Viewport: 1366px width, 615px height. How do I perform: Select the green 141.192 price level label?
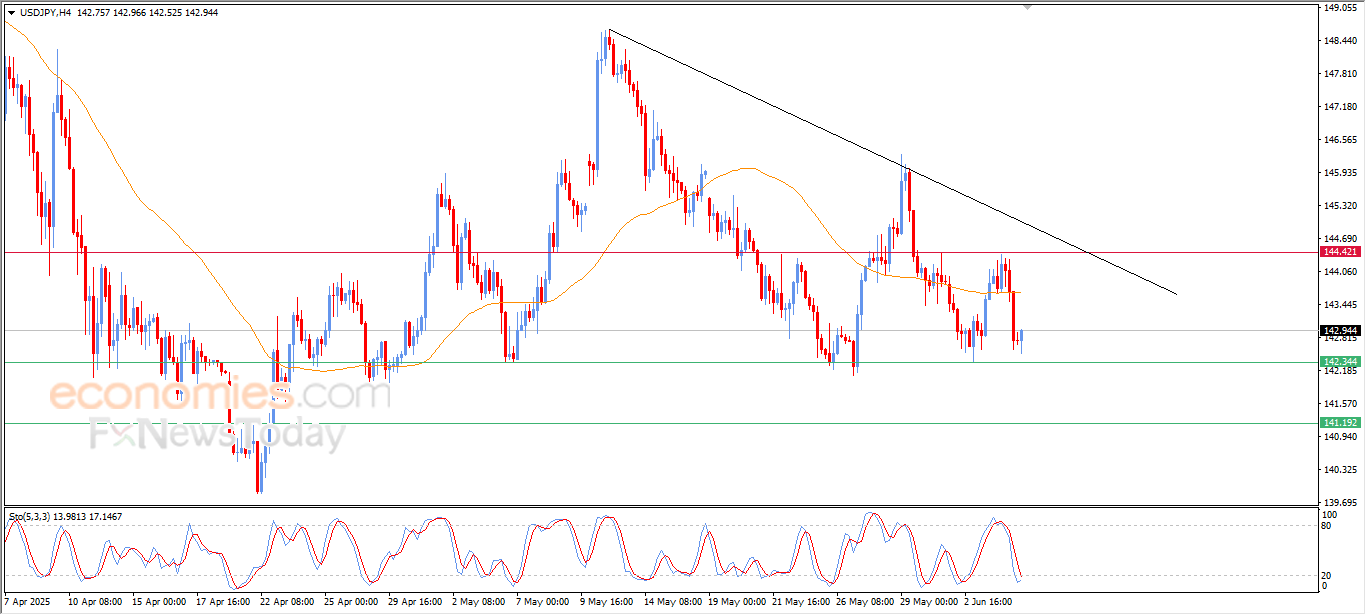tap(1338, 423)
